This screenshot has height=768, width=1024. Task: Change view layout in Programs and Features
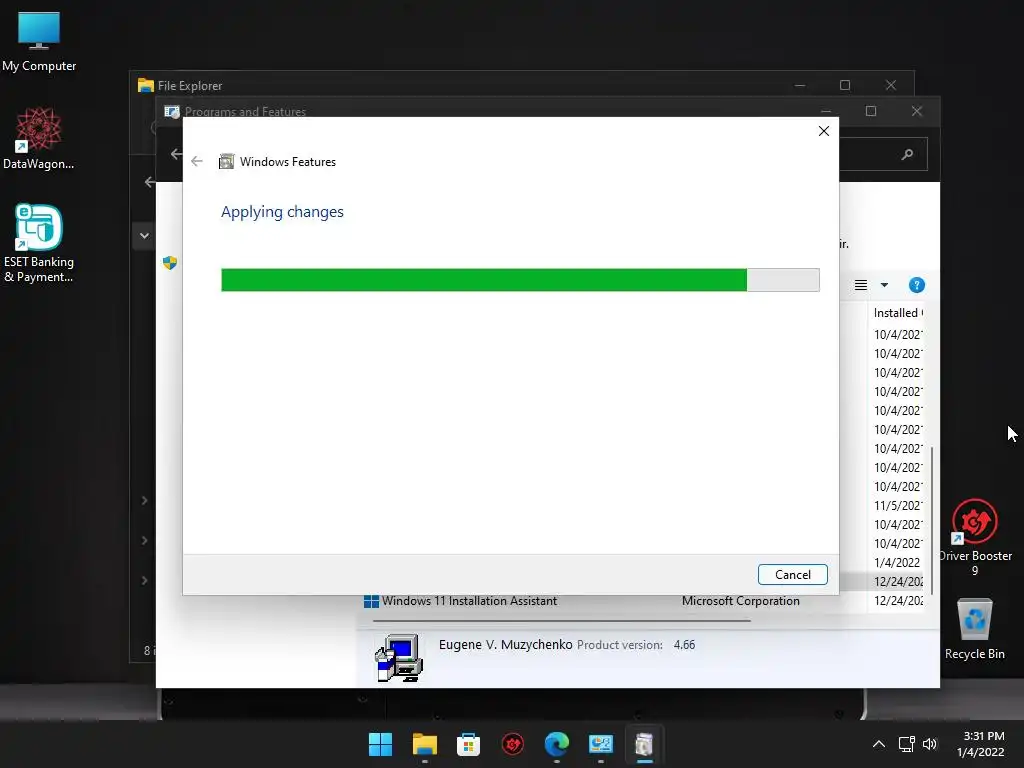pos(861,285)
